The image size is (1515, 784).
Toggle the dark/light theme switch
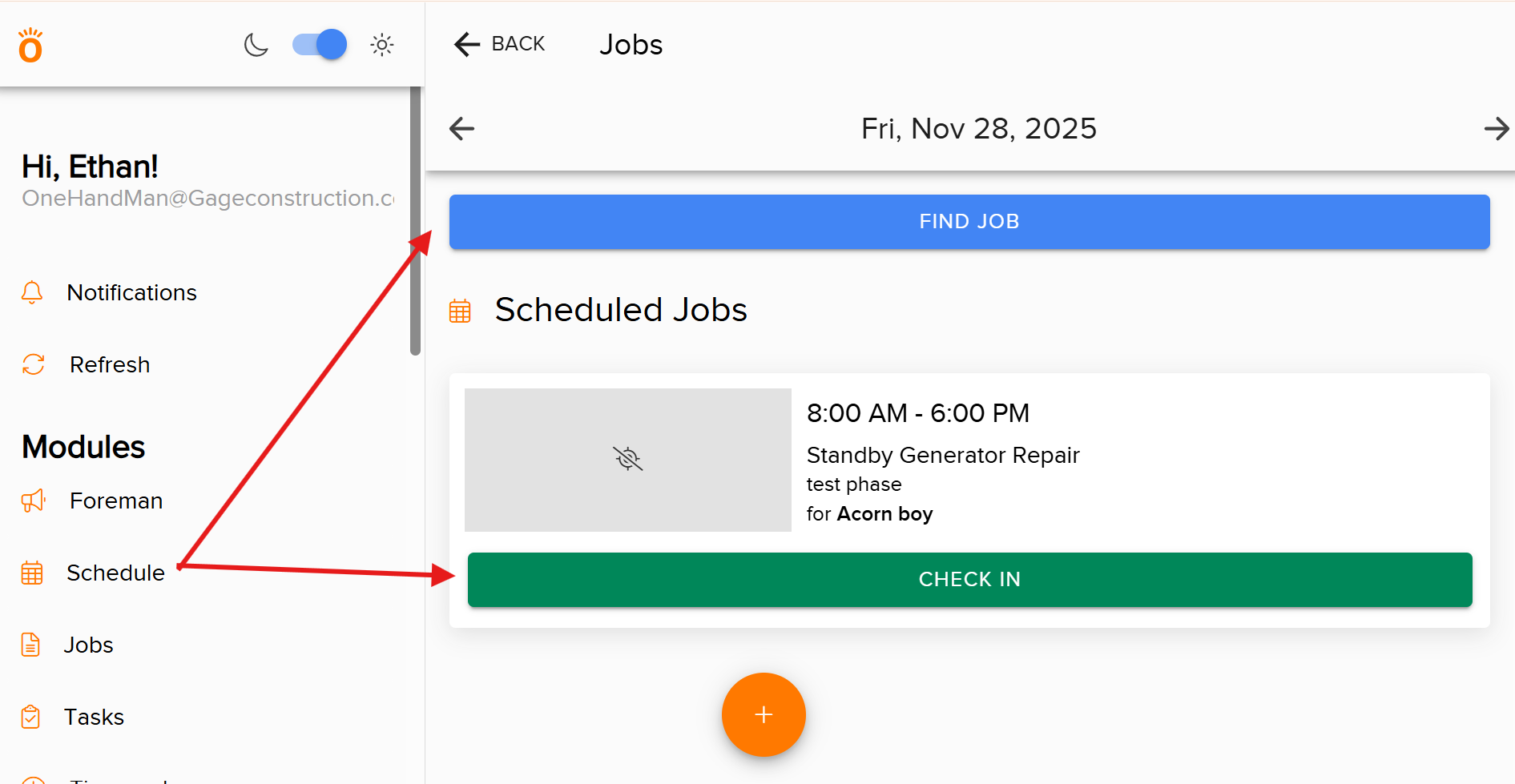click(320, 44)
